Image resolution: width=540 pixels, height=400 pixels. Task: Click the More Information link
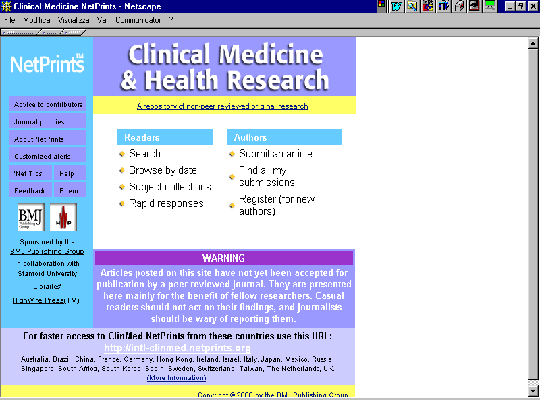[176, 378]
